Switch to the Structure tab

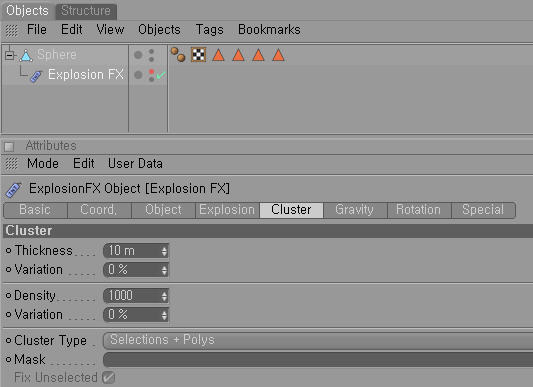pyautogui.click(x=86, y=11)
